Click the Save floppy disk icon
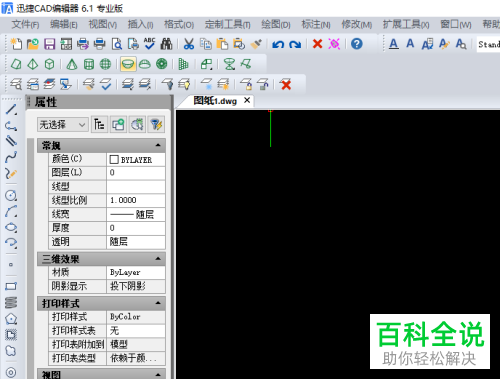Image resolution: width=500 pixels, height=379 pixels. 49,44
